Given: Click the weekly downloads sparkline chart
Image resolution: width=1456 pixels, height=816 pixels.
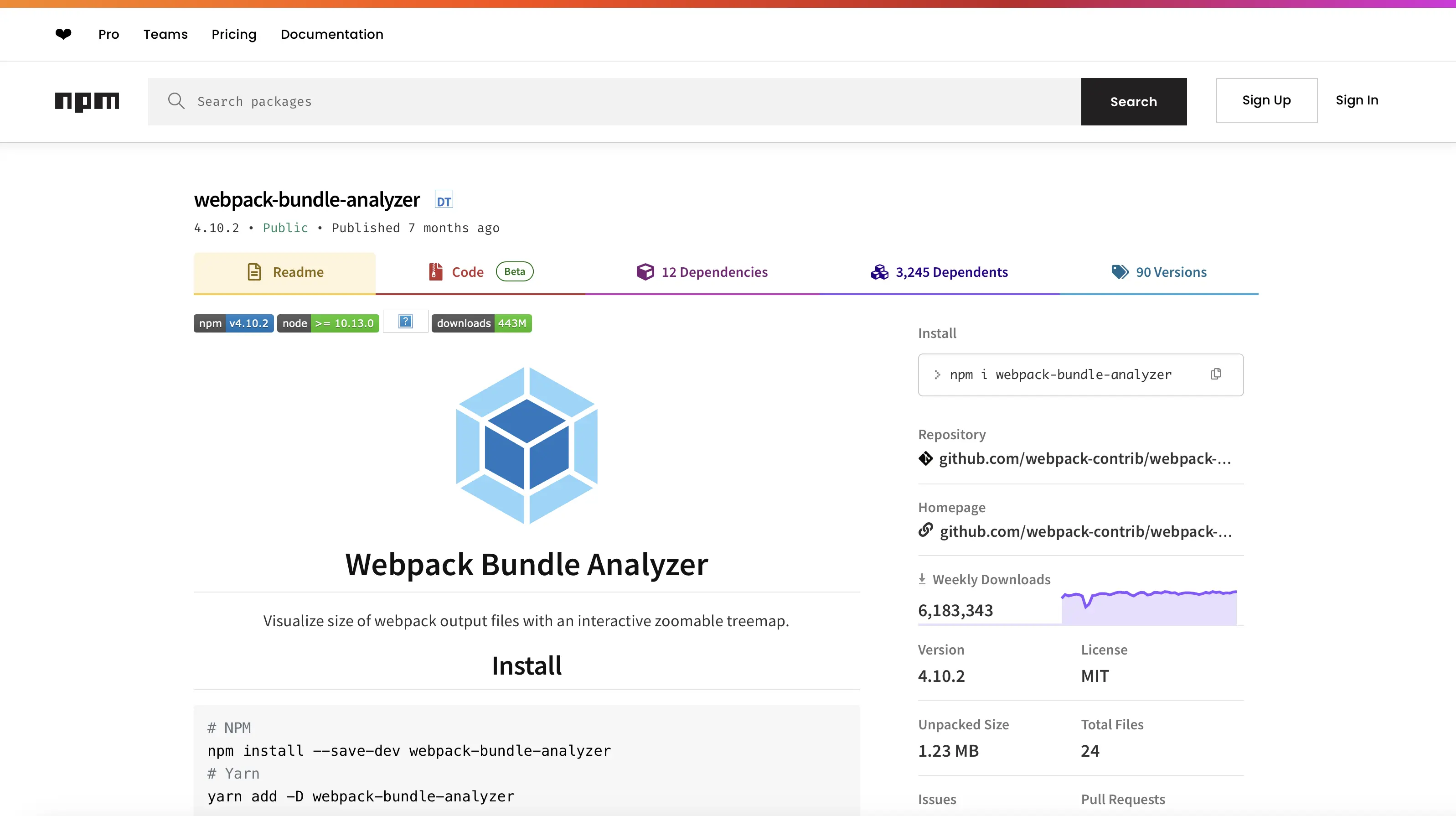Looking at the screenshot, I should click(x=1148, y=608).
